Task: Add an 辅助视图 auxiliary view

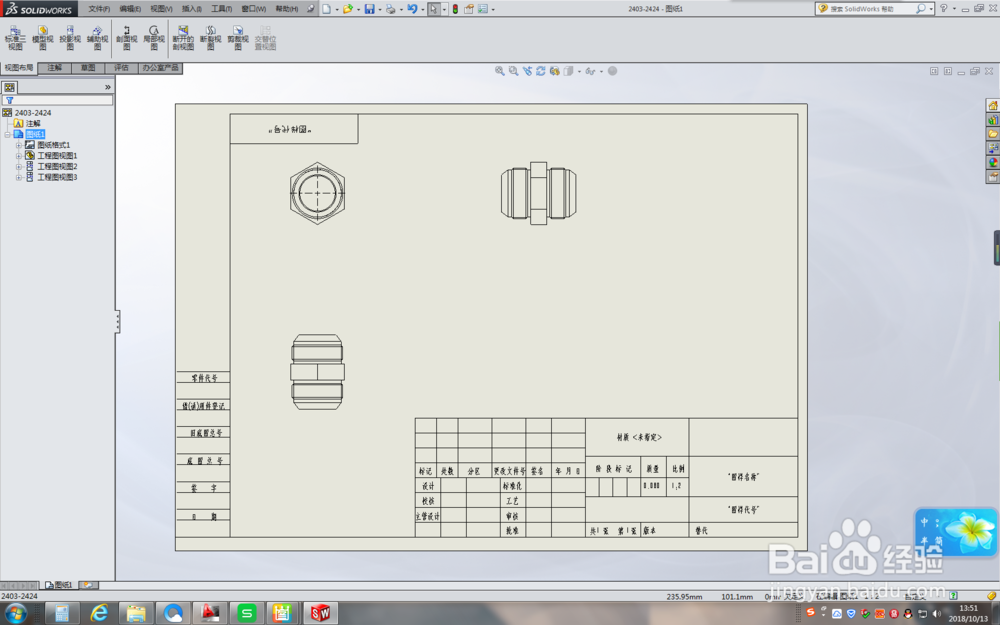Action: [97, 38]
